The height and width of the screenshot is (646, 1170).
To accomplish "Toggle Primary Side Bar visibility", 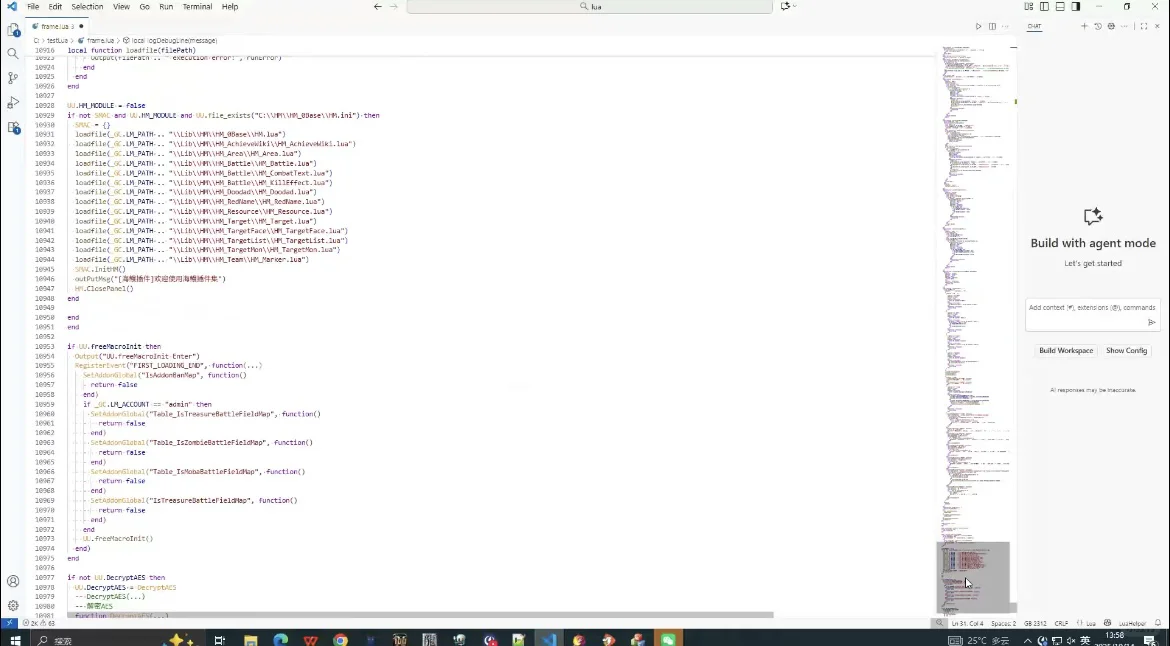I will [x=1045, y=7].
